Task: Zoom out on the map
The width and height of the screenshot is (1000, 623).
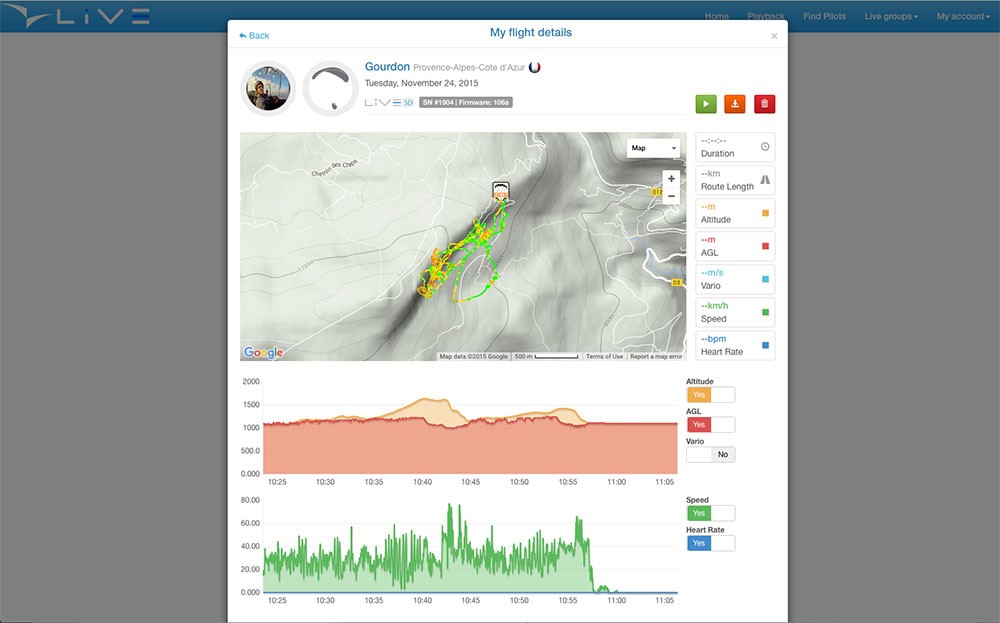Action: click(x=671, y=196)
